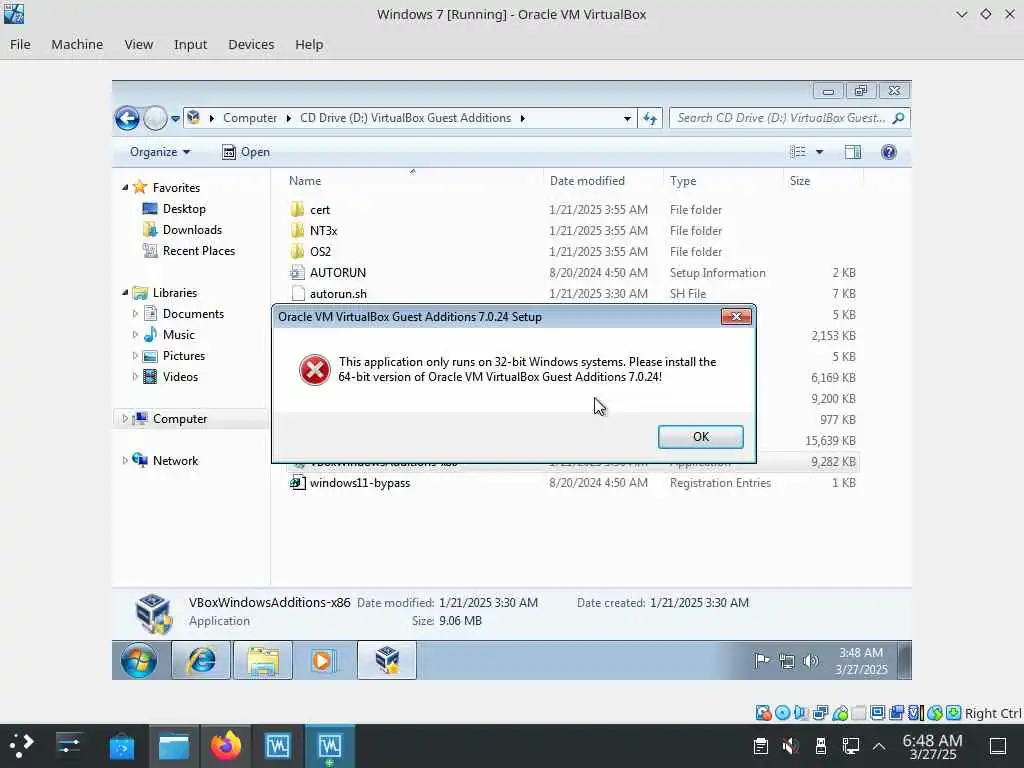Expand the Computer tree node arrow
The height and width of the screenshot is (768, 1024).
125,419
